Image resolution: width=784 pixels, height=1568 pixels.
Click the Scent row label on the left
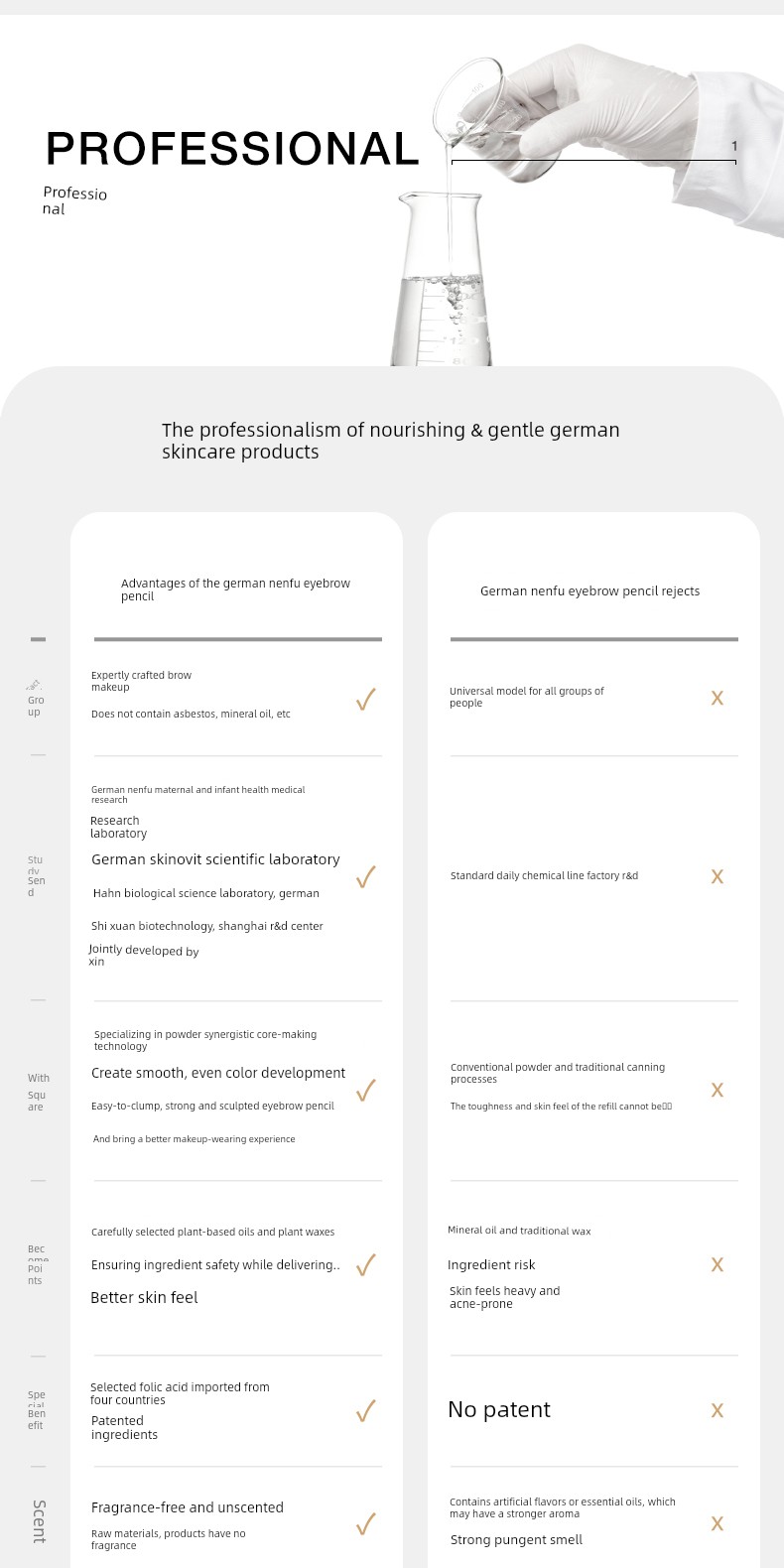click(39, 1521)
